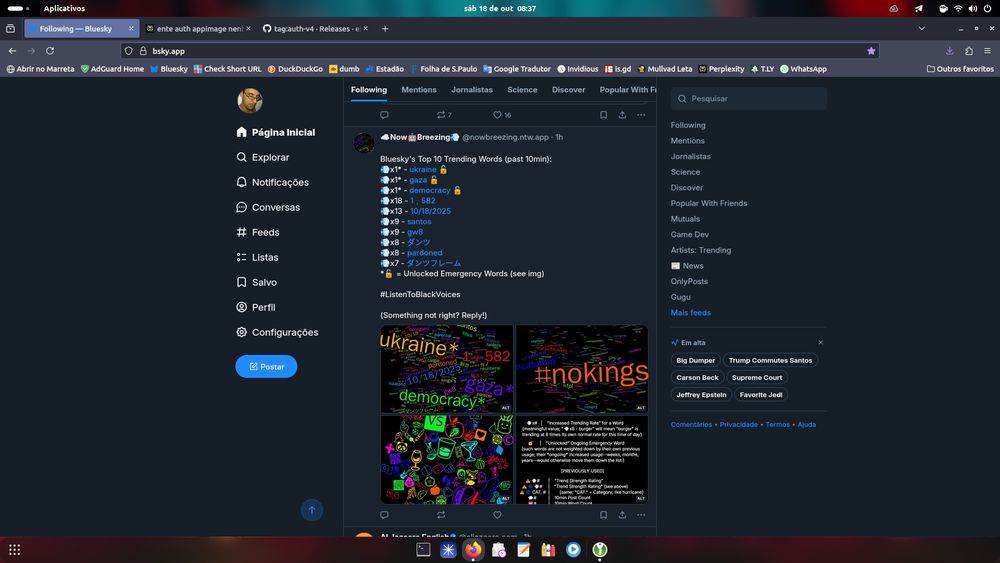The height and width of the screenshot is (563, 1000).
Task: Open the terminal from the dock
Action: (x=423, y=550)
